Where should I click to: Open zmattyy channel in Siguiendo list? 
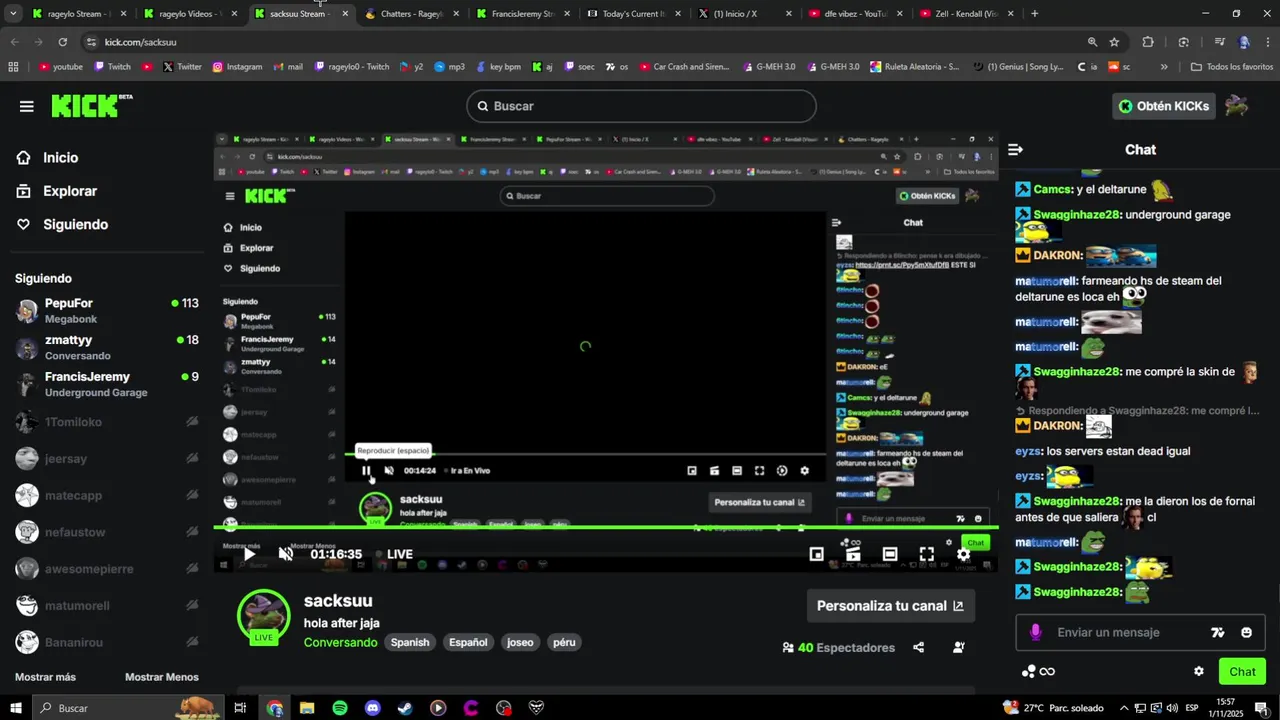coord(106,347)
